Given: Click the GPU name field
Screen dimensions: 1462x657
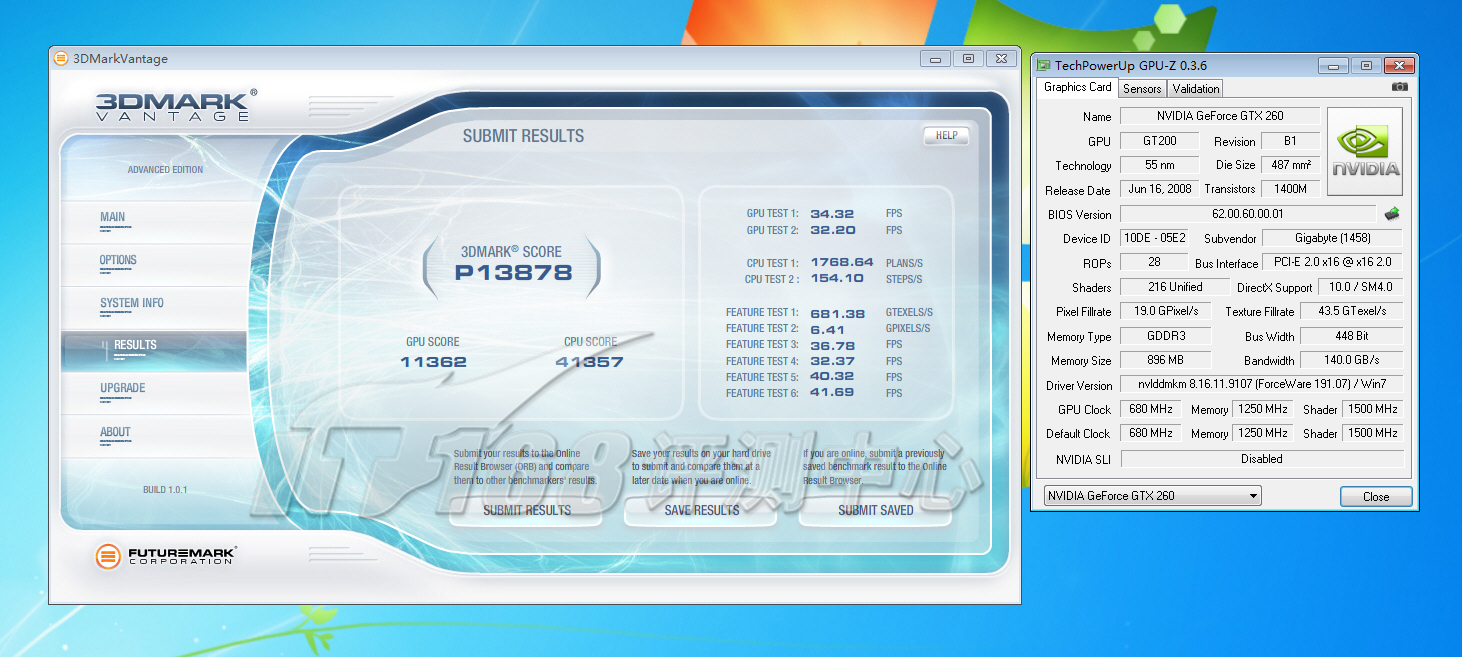Looking at the screenshot, I should [x=1219, y=116].
